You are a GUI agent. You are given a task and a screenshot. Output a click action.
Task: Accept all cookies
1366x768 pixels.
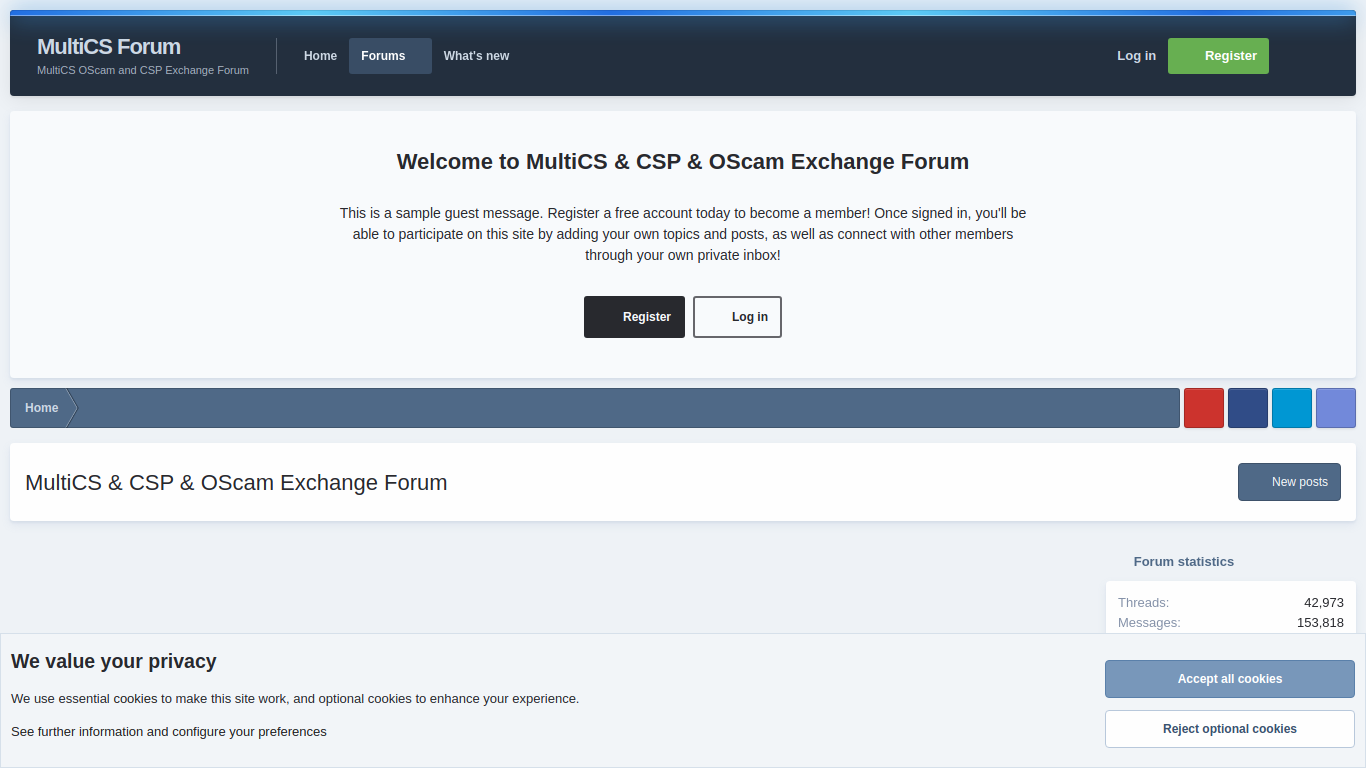(x=1230, y=679)
